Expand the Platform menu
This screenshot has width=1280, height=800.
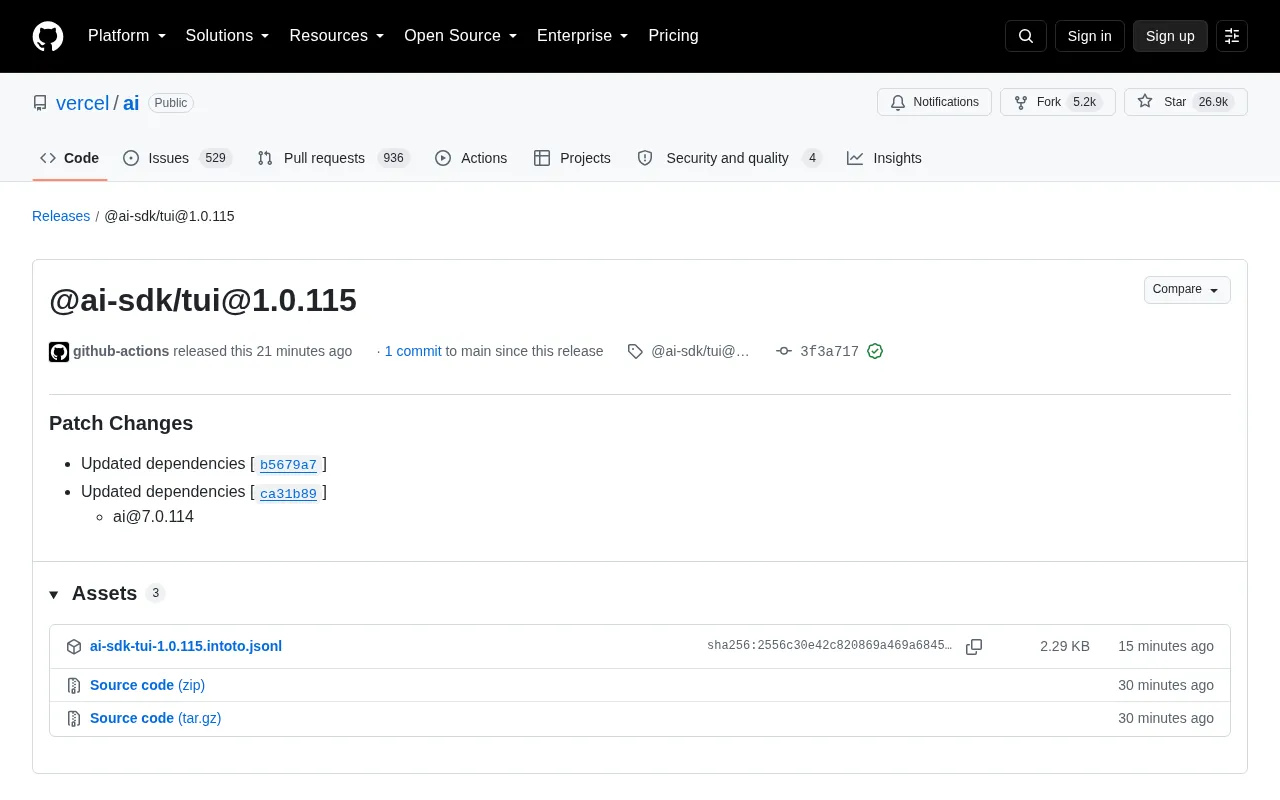(127, 36)
